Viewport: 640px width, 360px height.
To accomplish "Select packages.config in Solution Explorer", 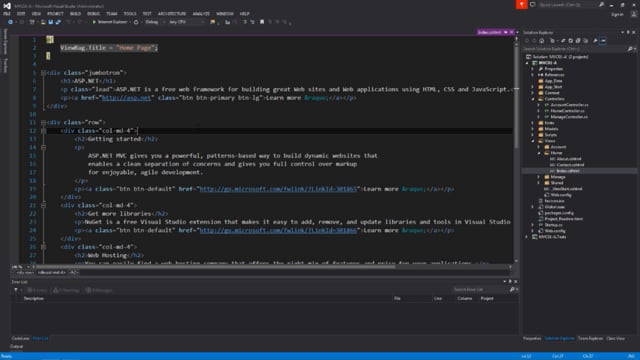I will 558,213.
